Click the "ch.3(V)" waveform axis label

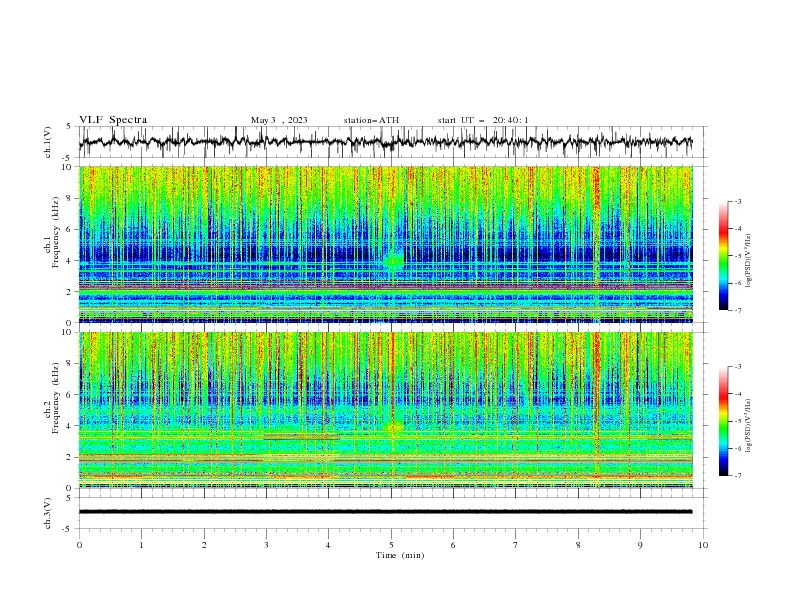[x=48, y=513]
